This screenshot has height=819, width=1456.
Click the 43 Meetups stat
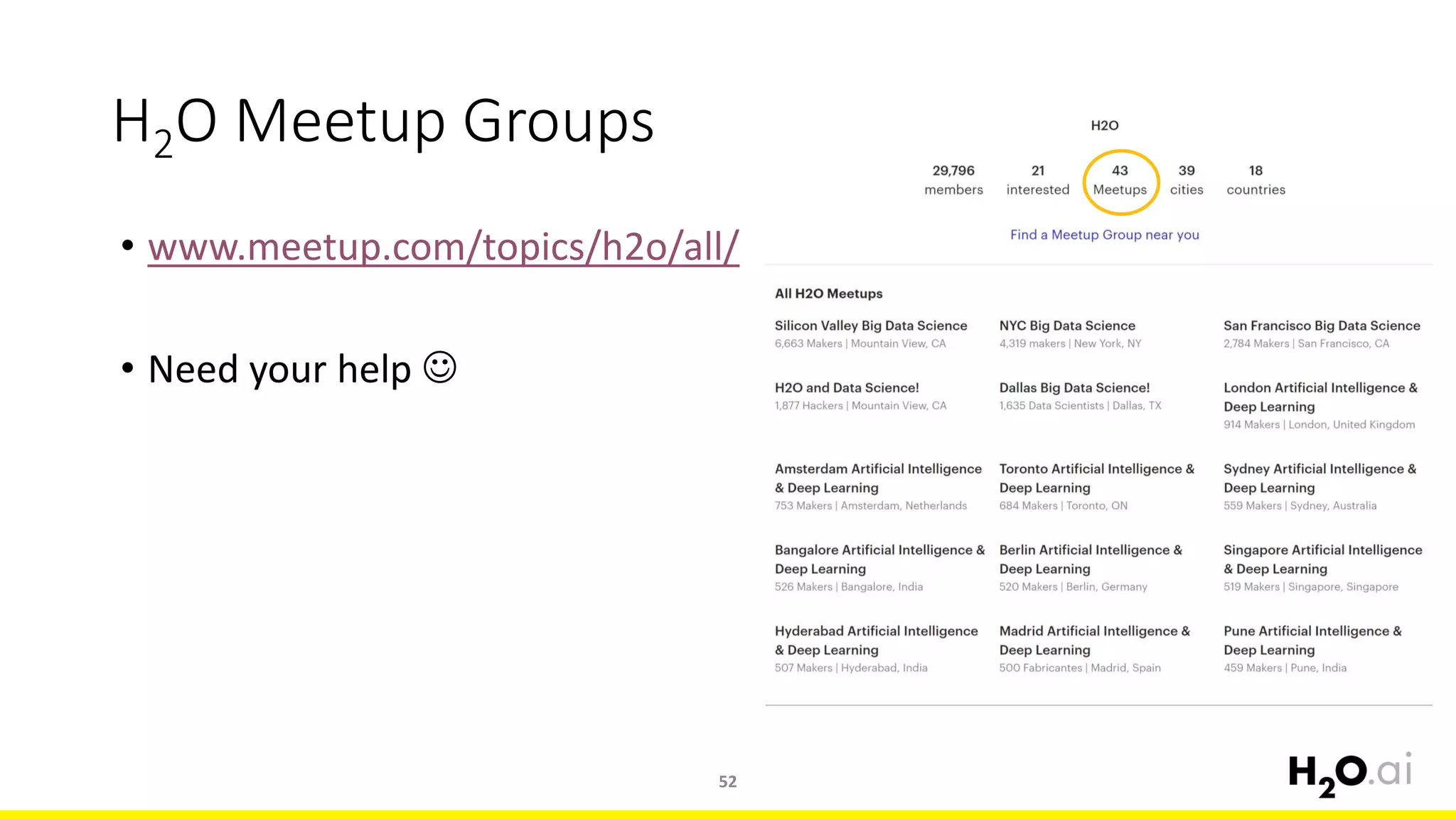click(x=1120, y=180)
